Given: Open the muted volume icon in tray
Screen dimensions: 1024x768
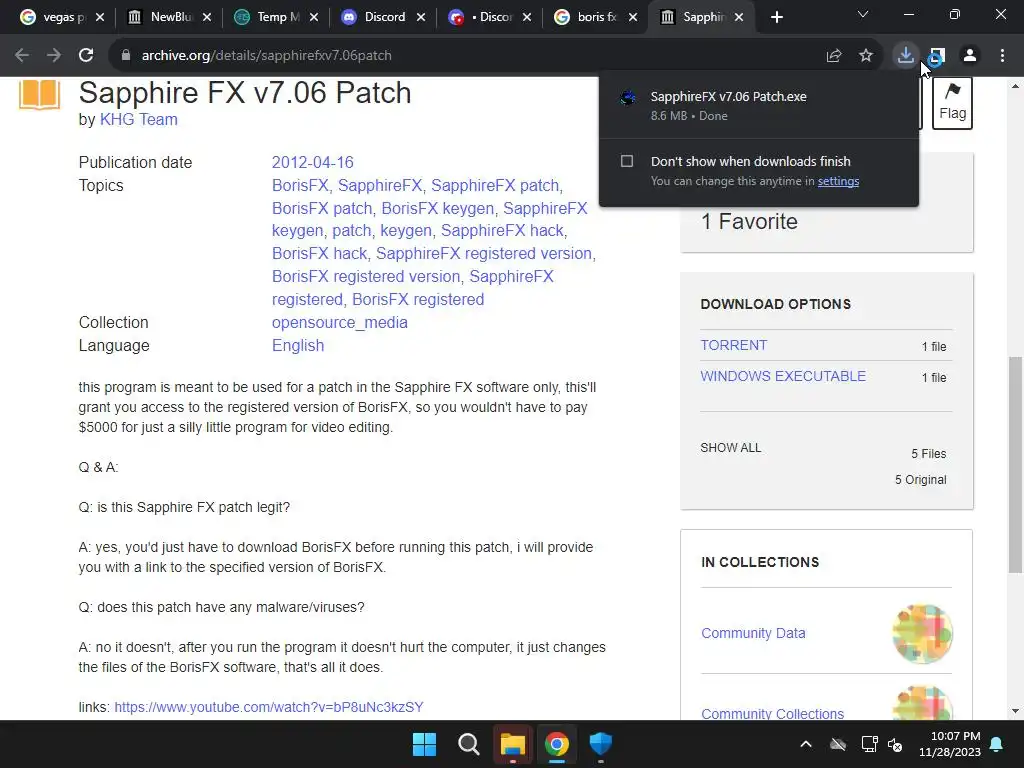Looking at the screenshot, I should 895,744.
